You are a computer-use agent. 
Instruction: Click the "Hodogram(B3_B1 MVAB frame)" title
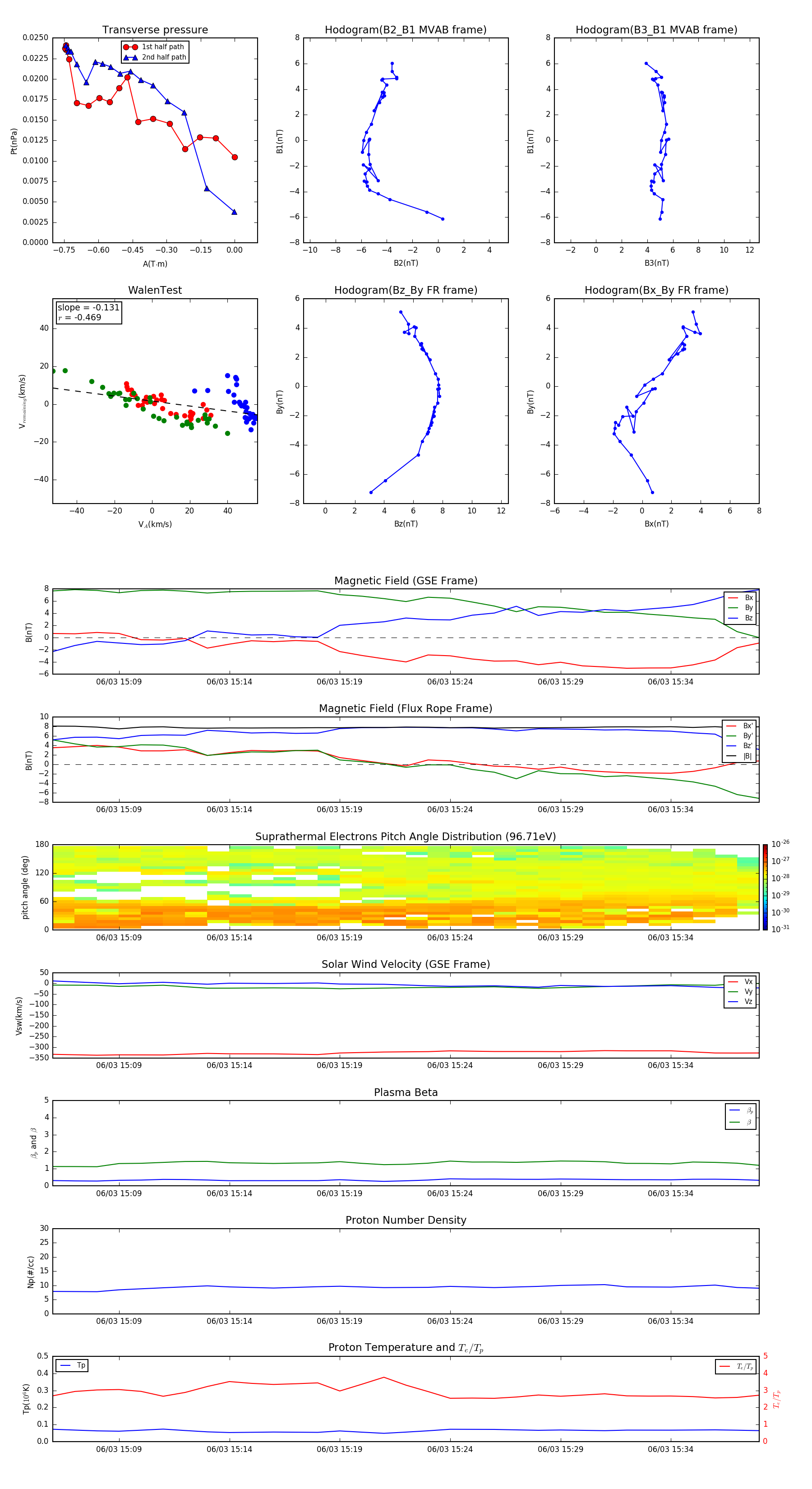[656, 30]
